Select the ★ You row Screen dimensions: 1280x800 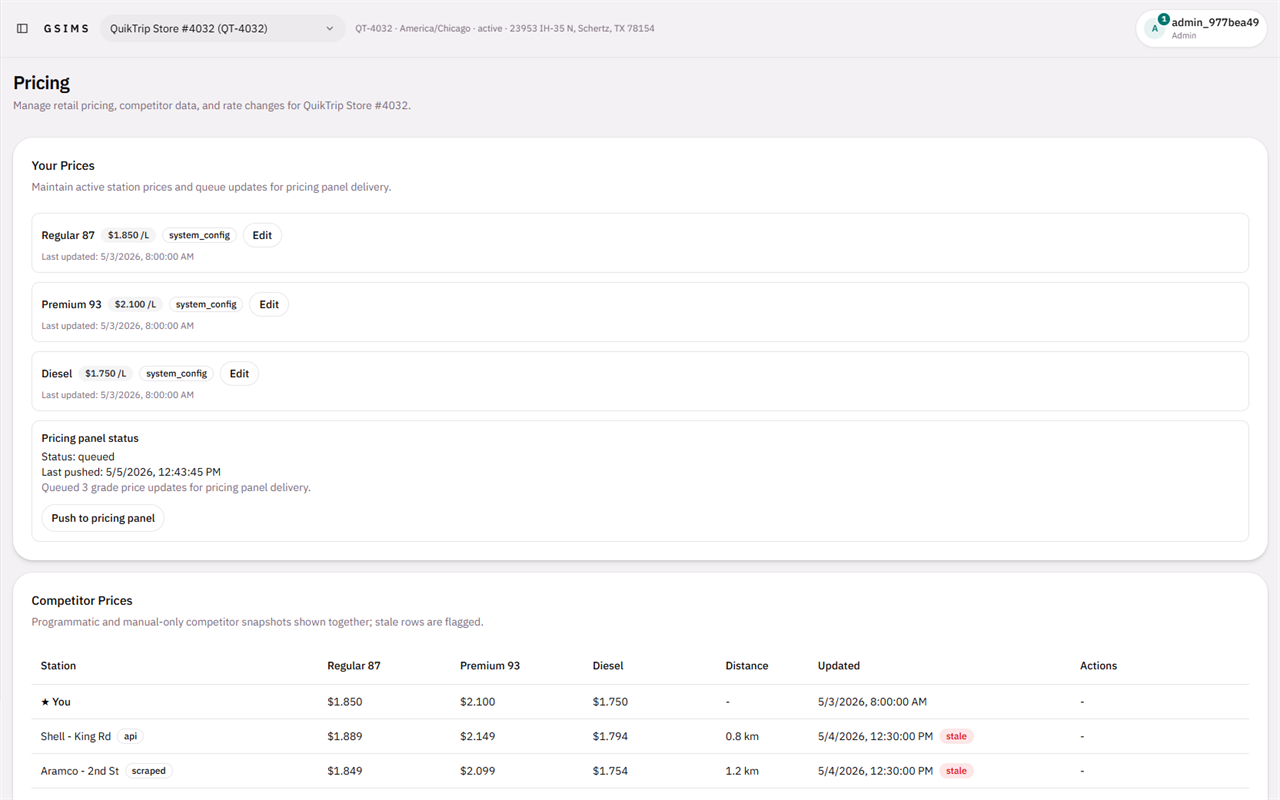click(640, 702)
